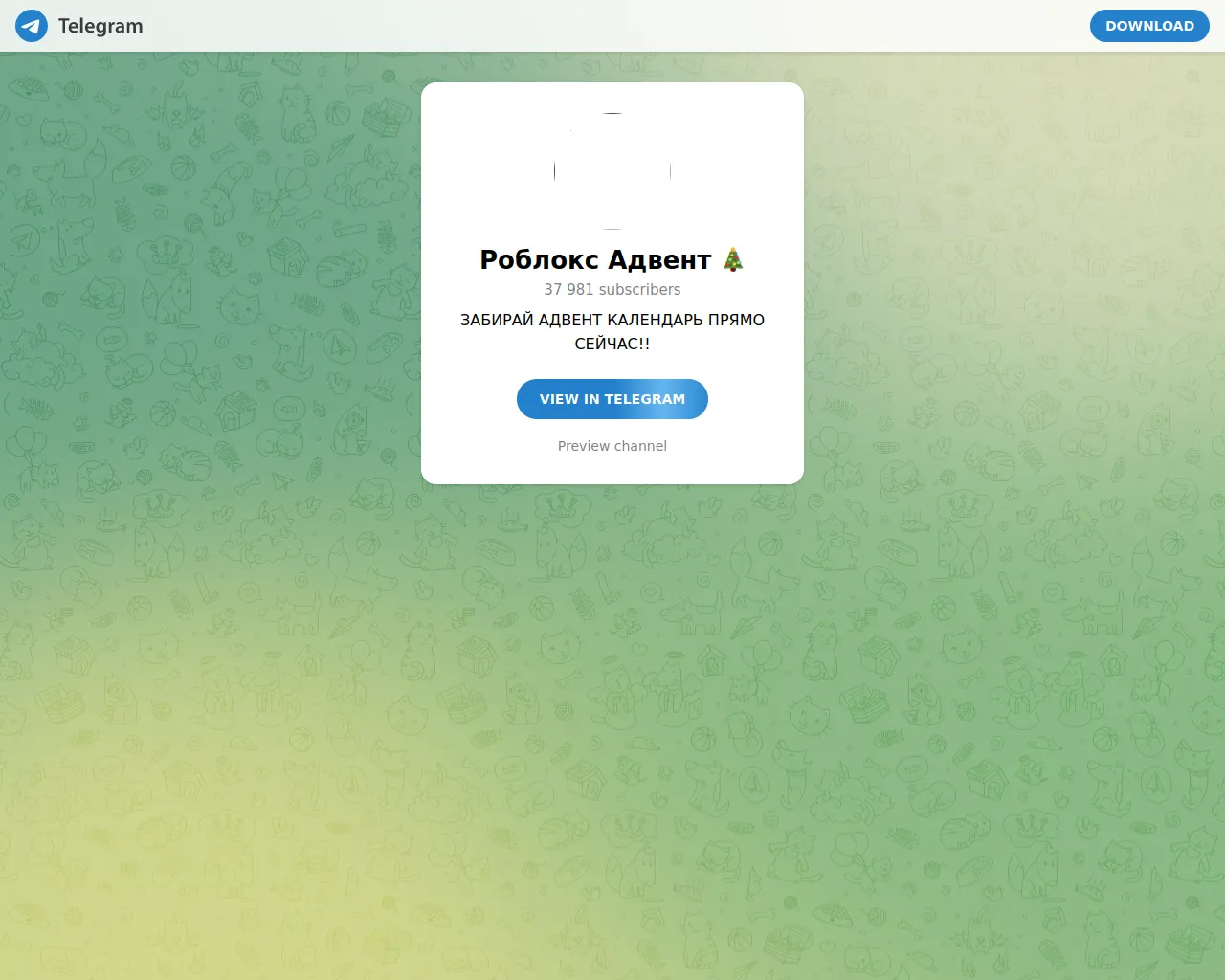1225x980 pixels.
Task: Click the channel avatar placeholder
Action: 612,171
